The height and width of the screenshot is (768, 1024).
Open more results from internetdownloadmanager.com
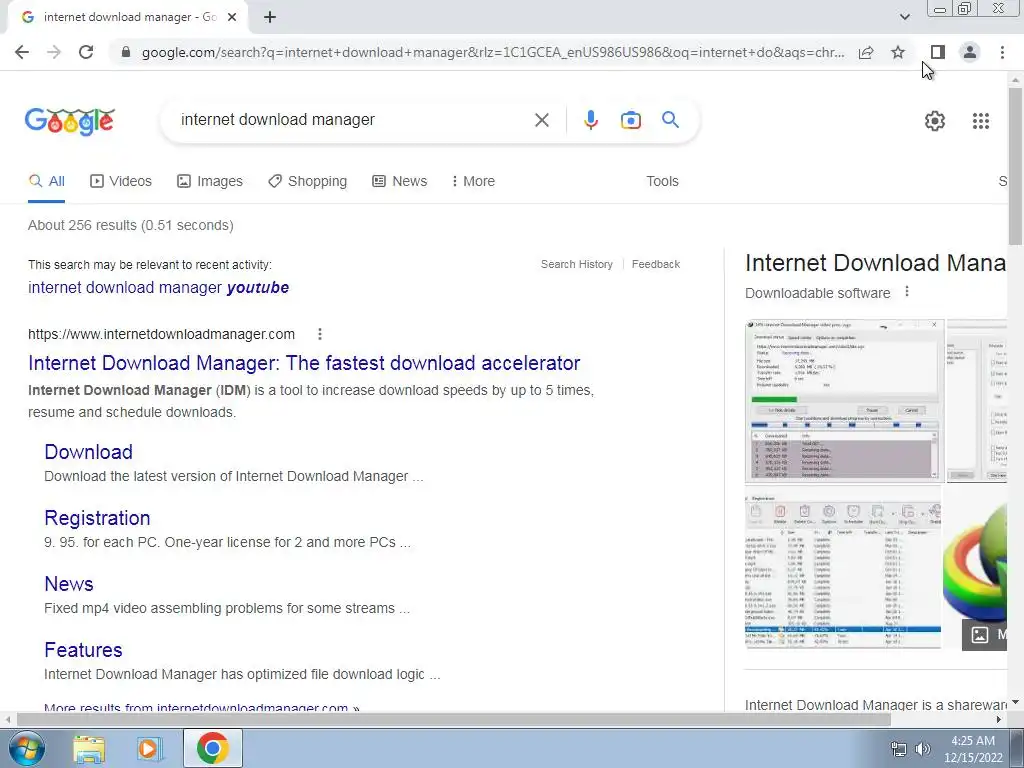coord(202,707)
